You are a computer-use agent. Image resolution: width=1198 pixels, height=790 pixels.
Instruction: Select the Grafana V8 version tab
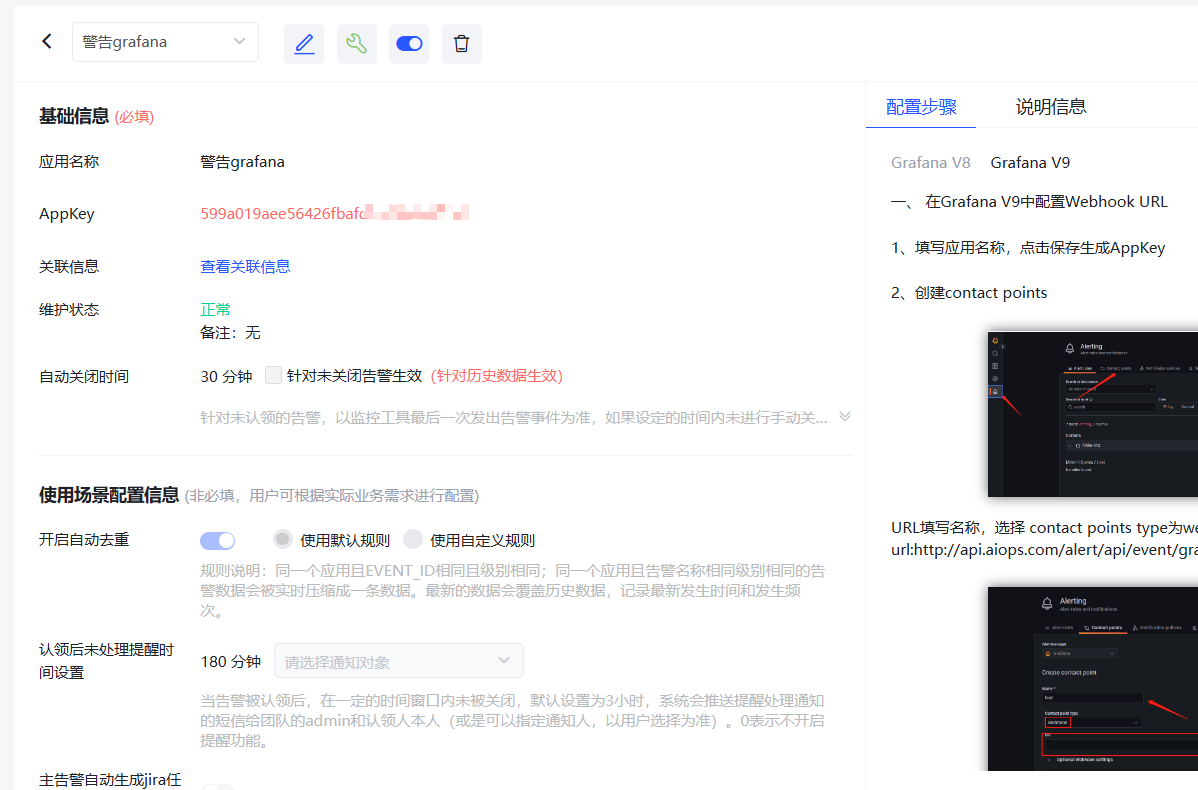pos(930,162)
